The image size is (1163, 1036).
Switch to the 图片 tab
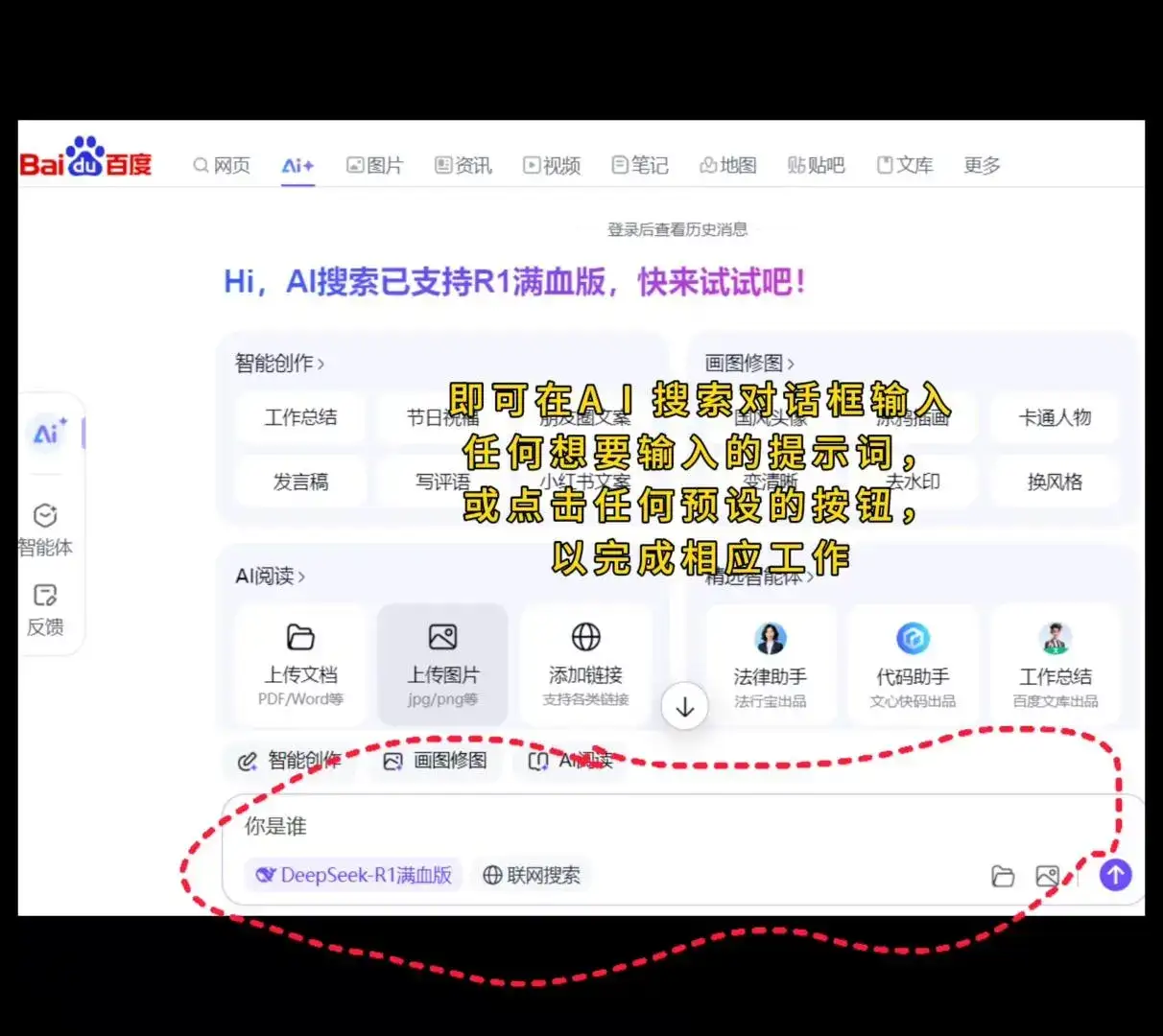374,165
